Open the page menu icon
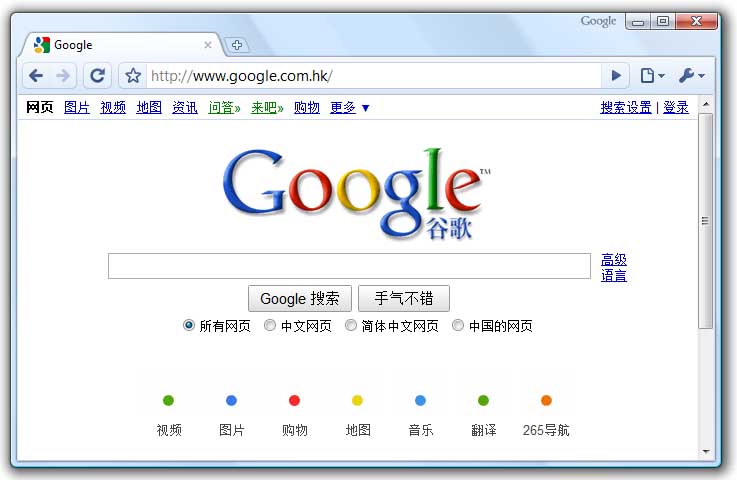The image size is (737, 480). click(x=652, y=75)
